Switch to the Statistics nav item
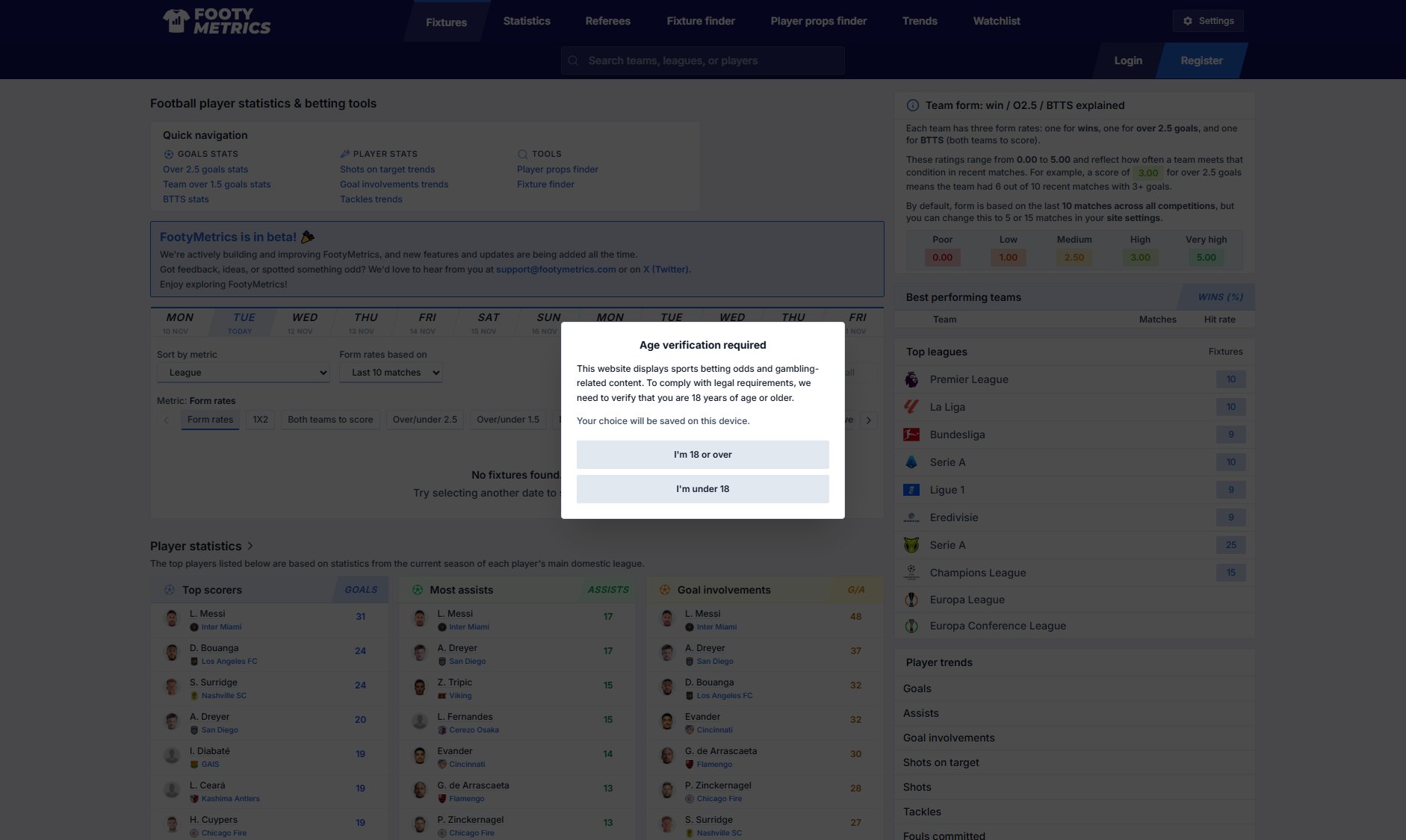Viewport: 1406px width, 840px height. point(526,21)
